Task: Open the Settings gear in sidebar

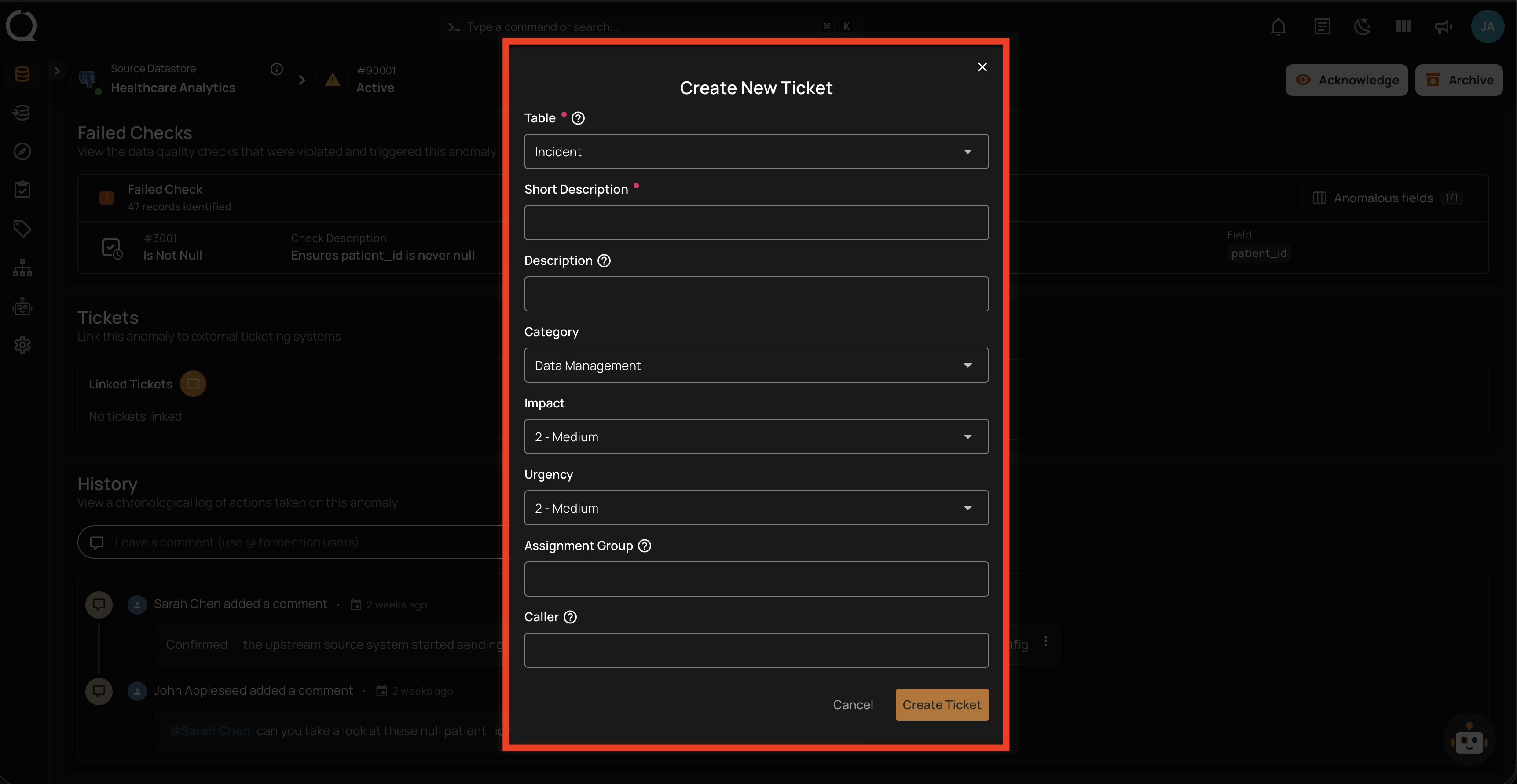Action: click(x=22, y=345)
